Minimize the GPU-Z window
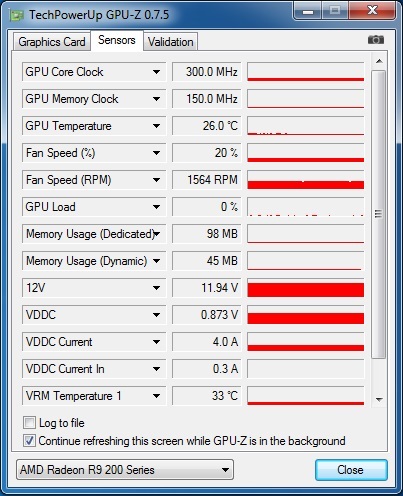403x496 pixels. point(308,11)
